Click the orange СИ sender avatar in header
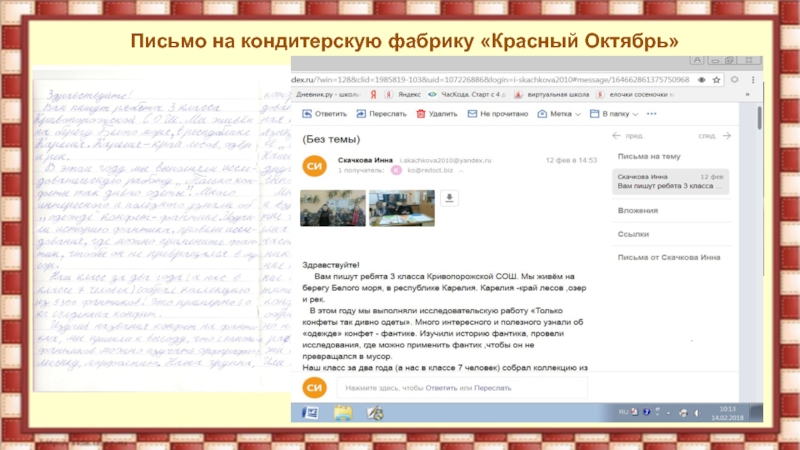Screen dimensions: 800x450 click(x=315, y=166)
